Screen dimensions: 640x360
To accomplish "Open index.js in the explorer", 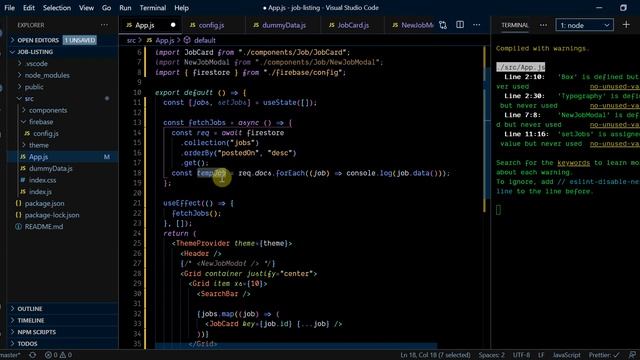I will (40, 191).
